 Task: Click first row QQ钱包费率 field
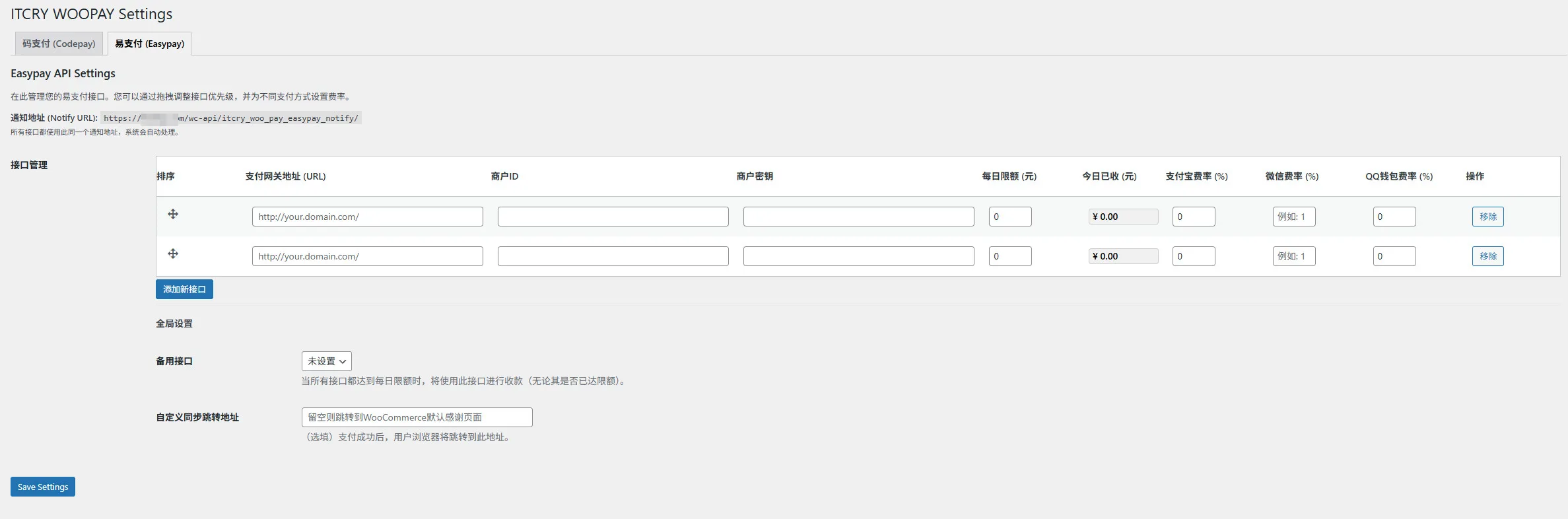1394,217
